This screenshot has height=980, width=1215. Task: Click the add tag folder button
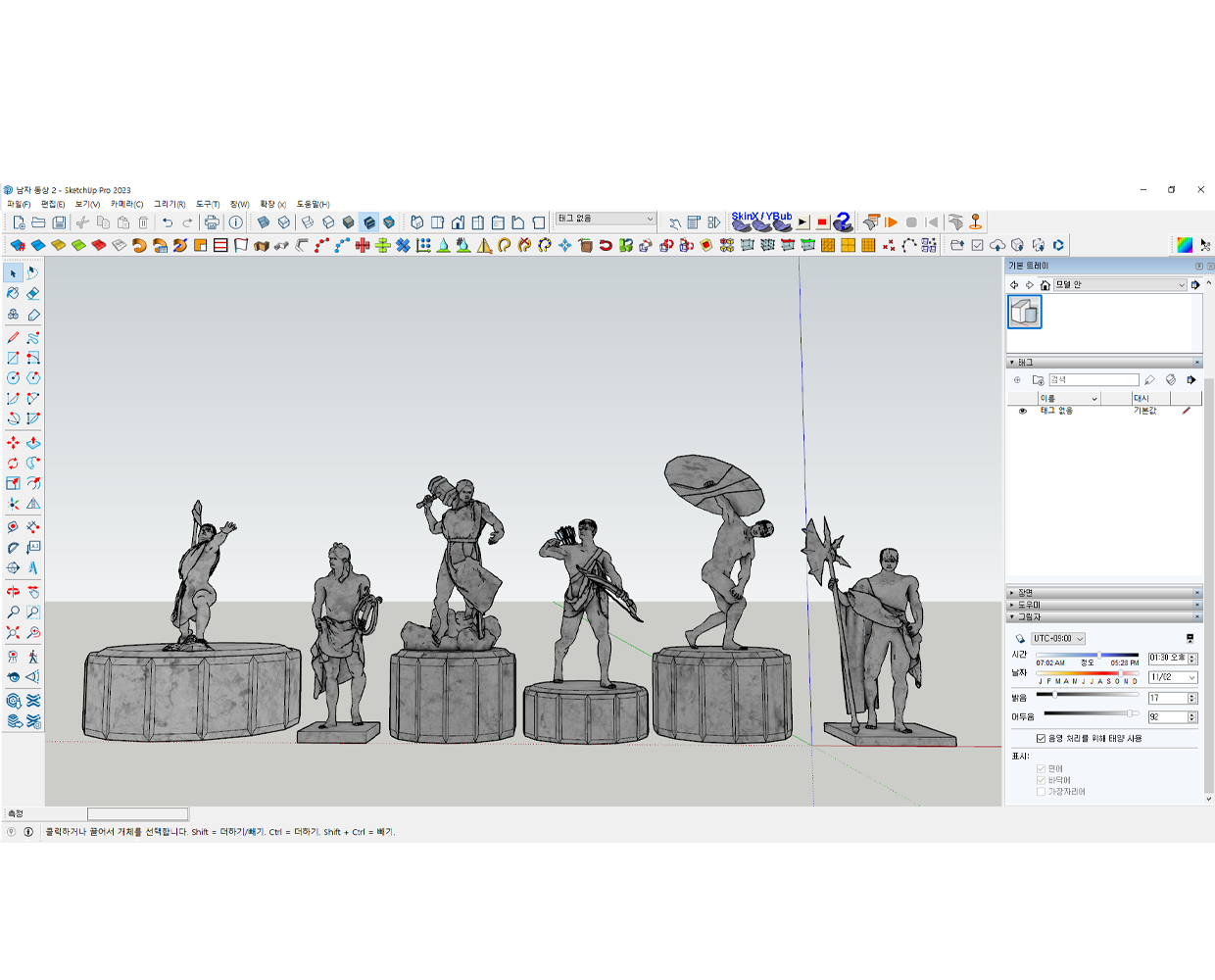[1038, 380]
